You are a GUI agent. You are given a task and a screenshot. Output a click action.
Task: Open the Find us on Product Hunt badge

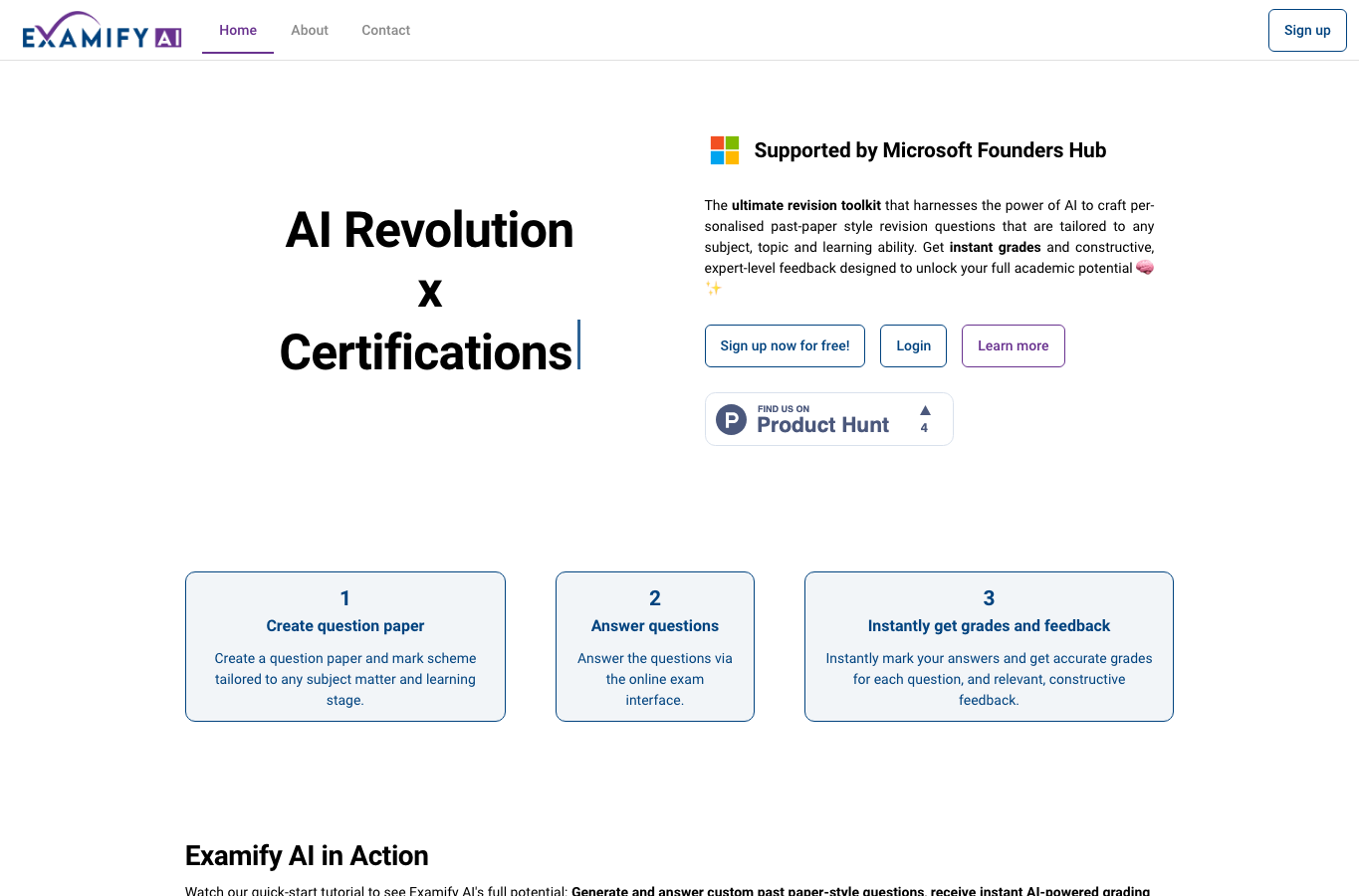tap(829, 419)
